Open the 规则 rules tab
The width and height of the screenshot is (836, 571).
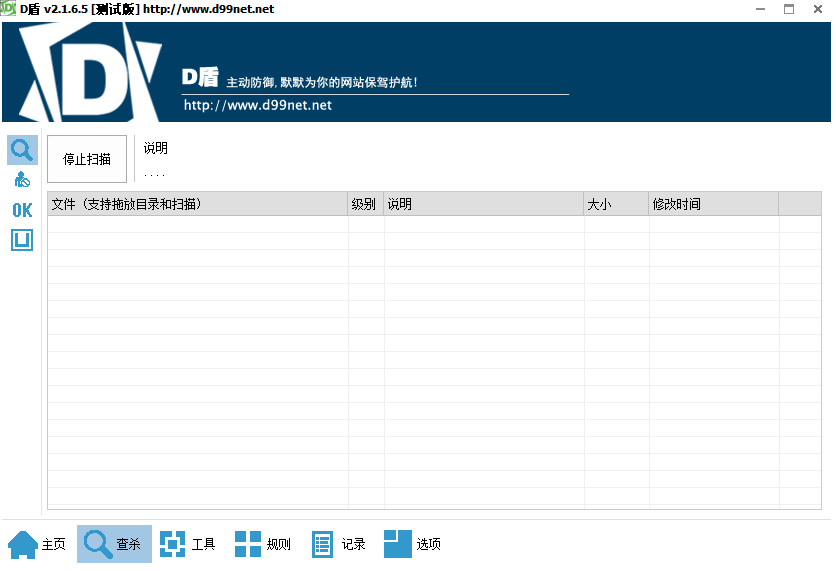[x=263, y=544]
